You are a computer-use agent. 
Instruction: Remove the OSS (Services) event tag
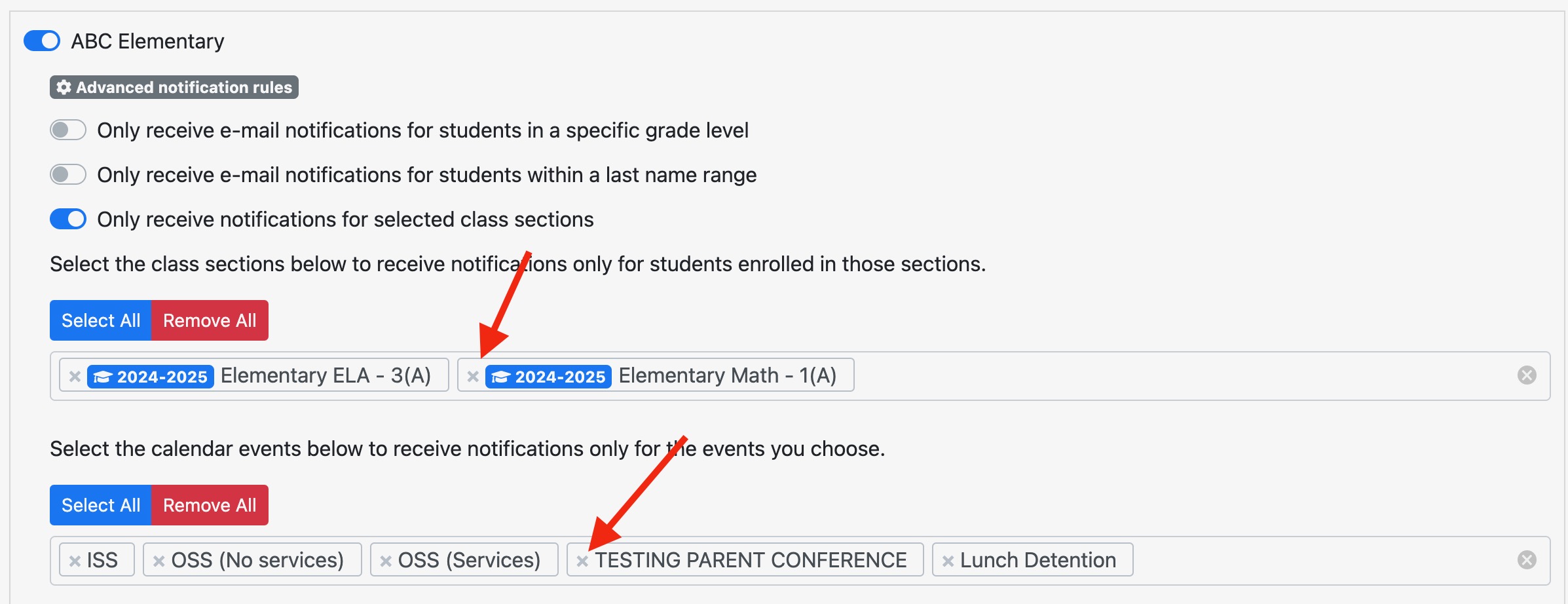pos(386,561)
